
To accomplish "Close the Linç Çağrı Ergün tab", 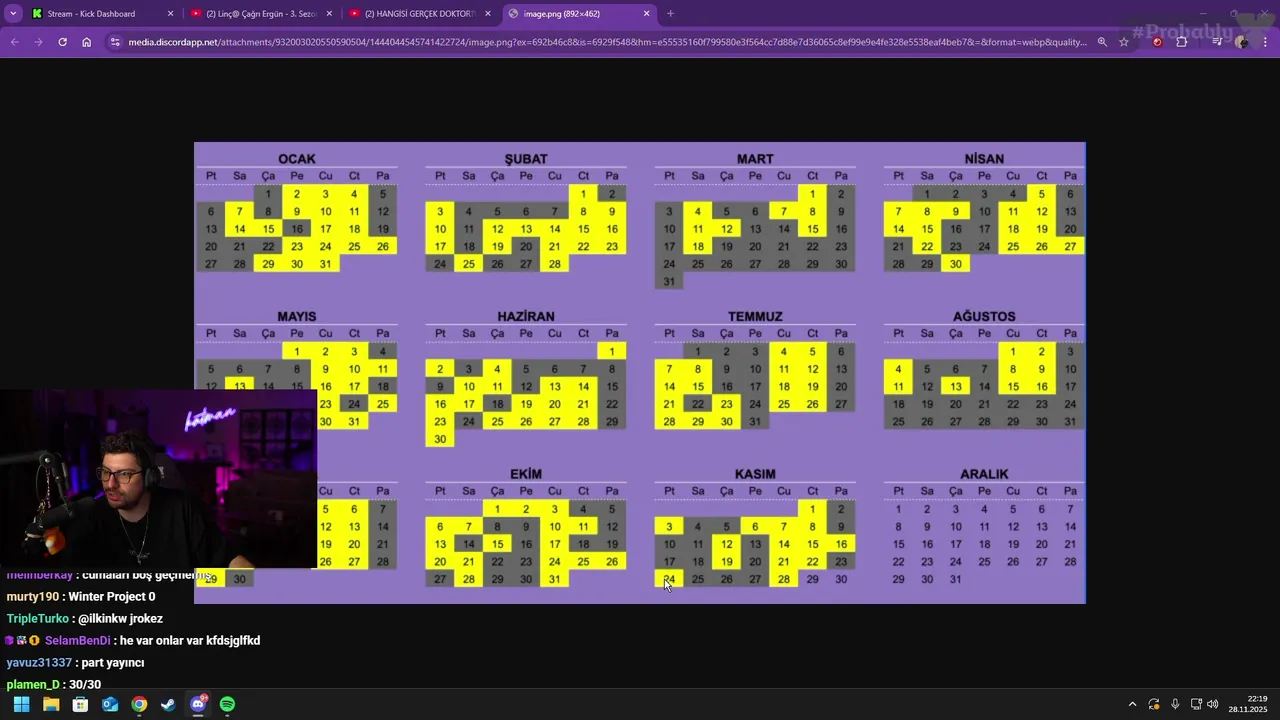I will point(329,14).
